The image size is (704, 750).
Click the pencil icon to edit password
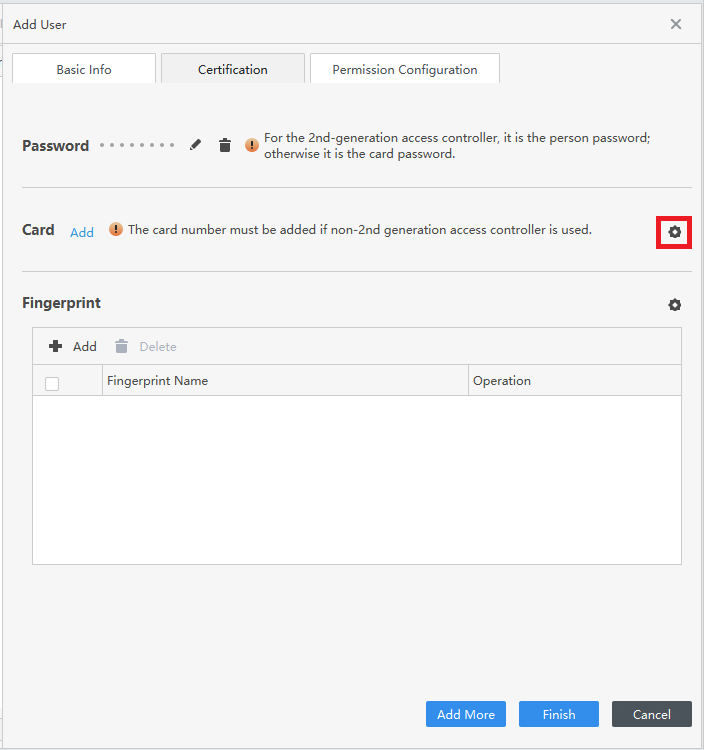click(x=196, y=145)
